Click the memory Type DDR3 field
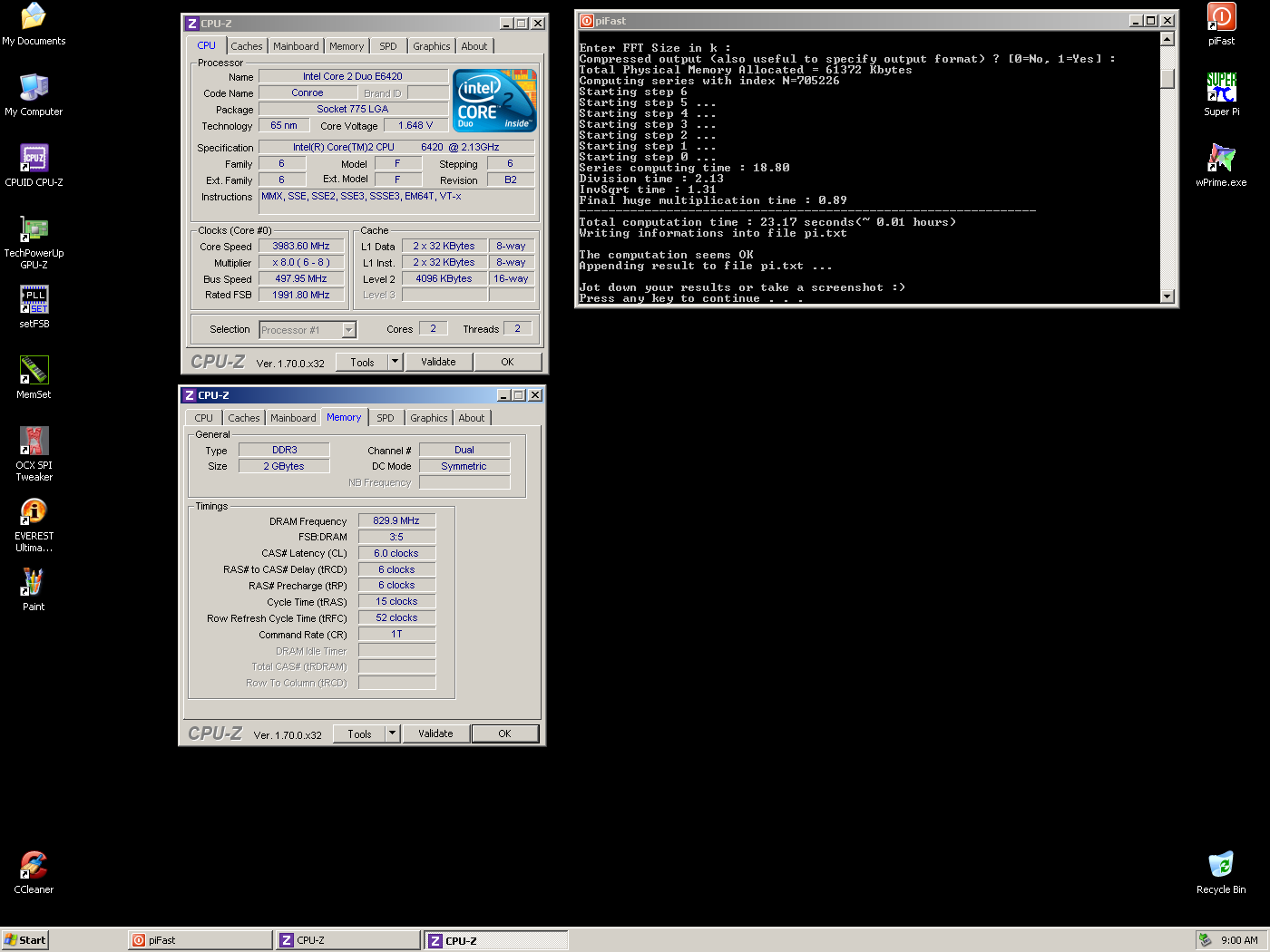The width and height of the screenshot is (1270, 952). 284,450
